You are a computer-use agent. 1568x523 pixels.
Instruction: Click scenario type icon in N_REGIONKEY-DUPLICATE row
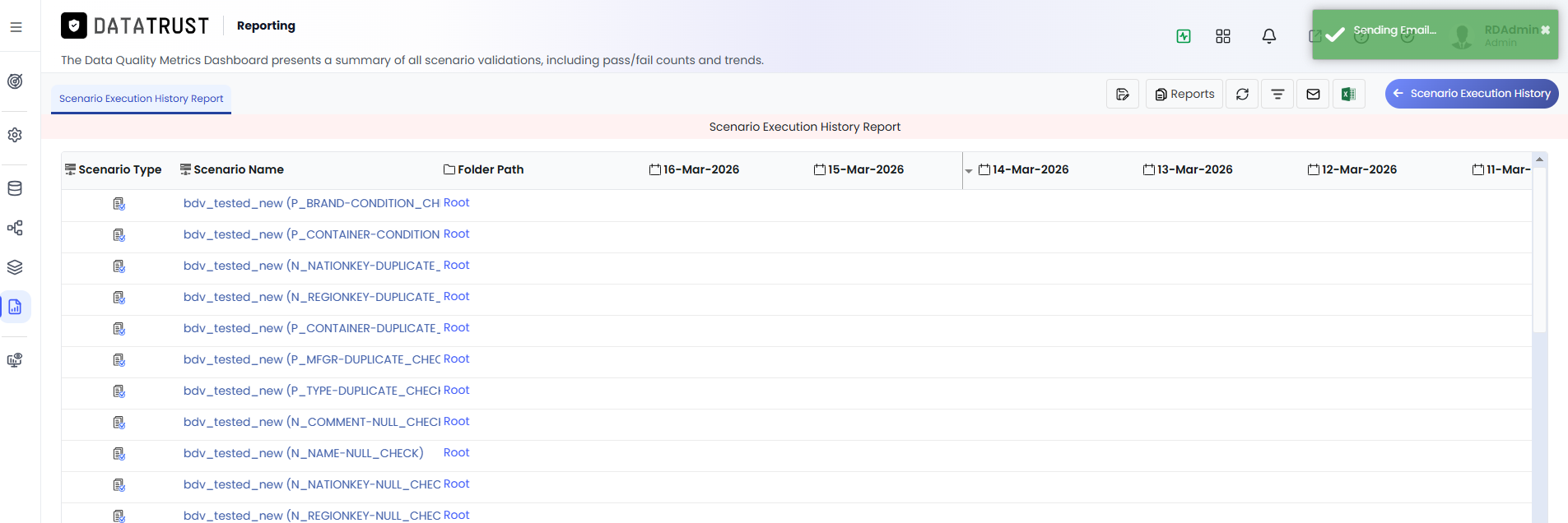(x=119, y=297)
